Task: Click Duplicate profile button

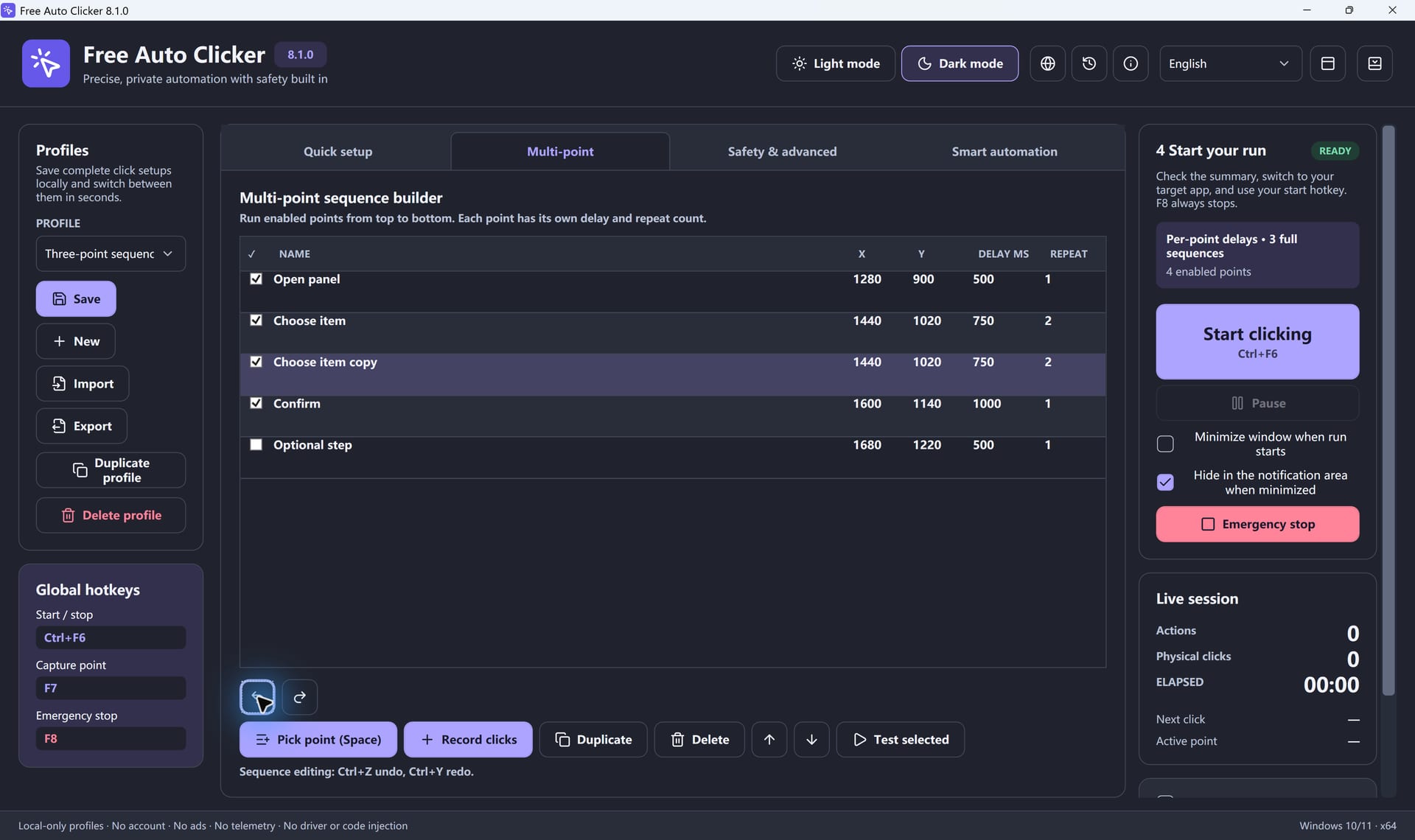Action: coord(111,470)
